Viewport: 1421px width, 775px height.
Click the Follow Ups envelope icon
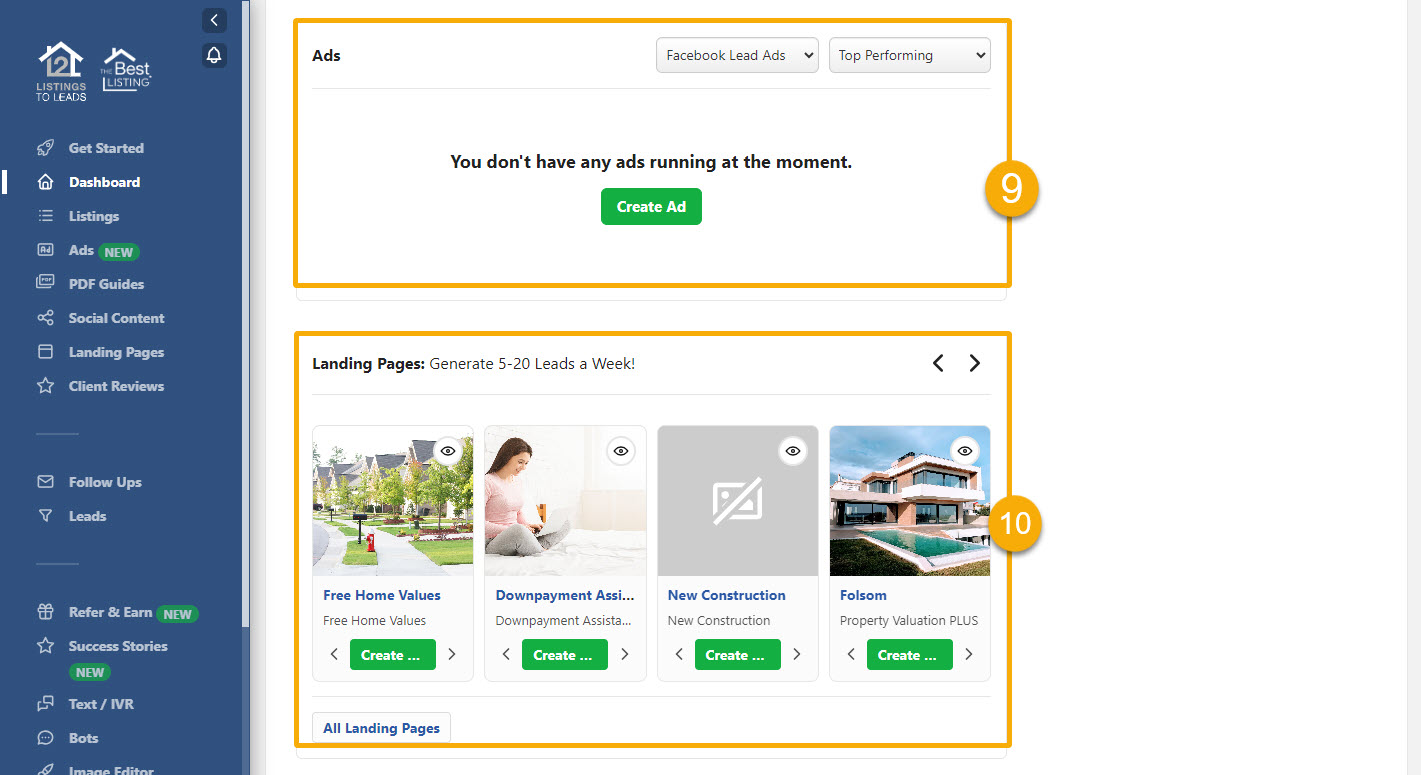coord(45,482)
